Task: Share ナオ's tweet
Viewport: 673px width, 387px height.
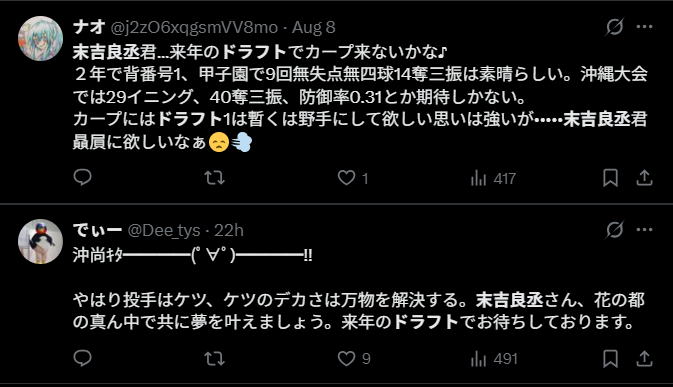Action: point(644,178)
